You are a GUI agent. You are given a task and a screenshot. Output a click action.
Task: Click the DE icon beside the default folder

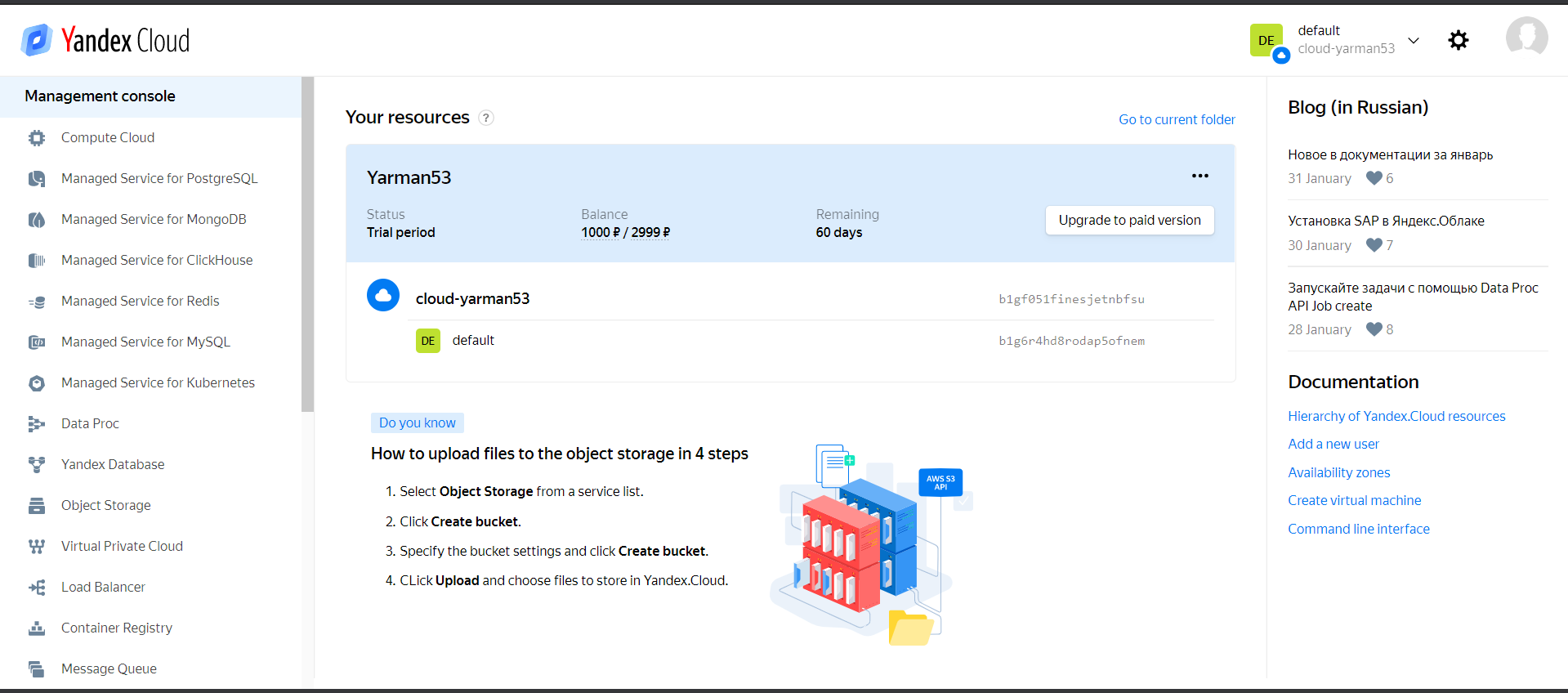[x=428, y=341]
